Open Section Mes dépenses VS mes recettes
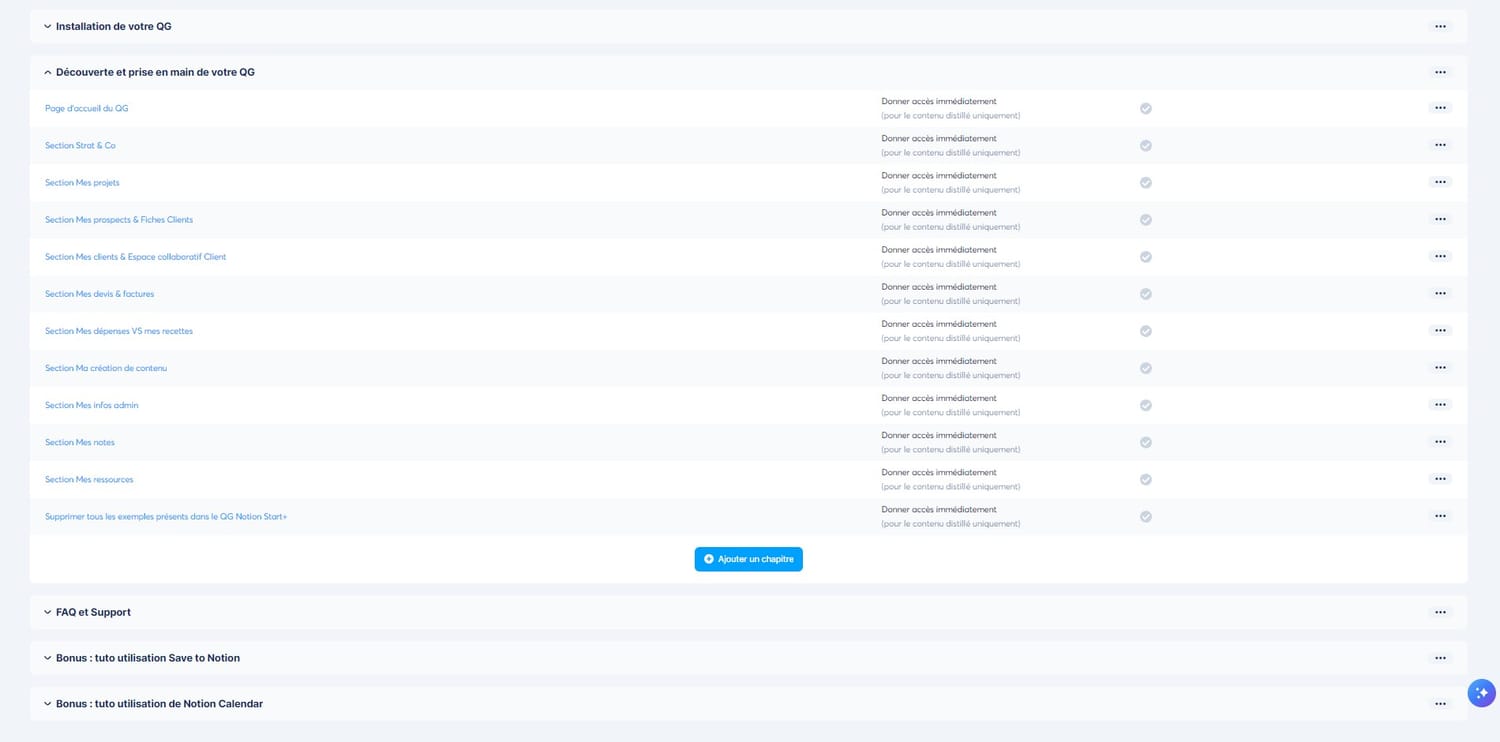This screenshot has width=1500, height=742. point(119,331)
